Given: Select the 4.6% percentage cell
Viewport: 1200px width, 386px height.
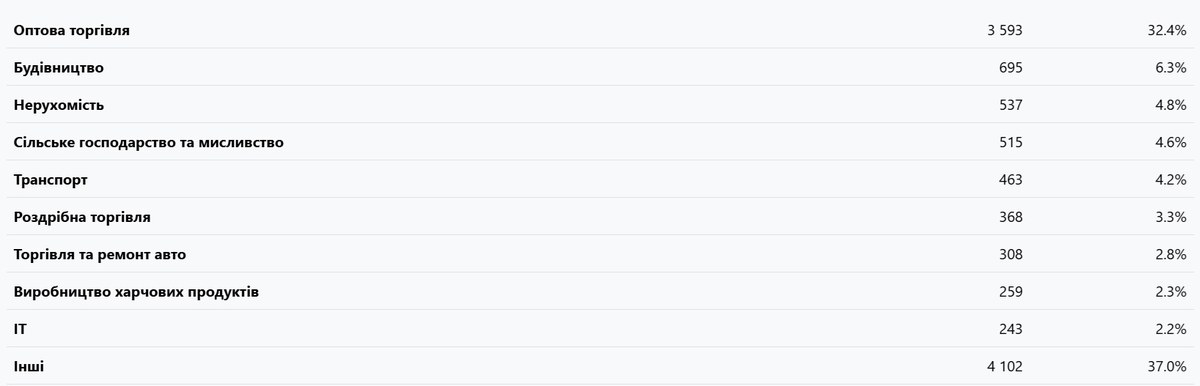Looking at the screenshot, I should [1171, 143].
